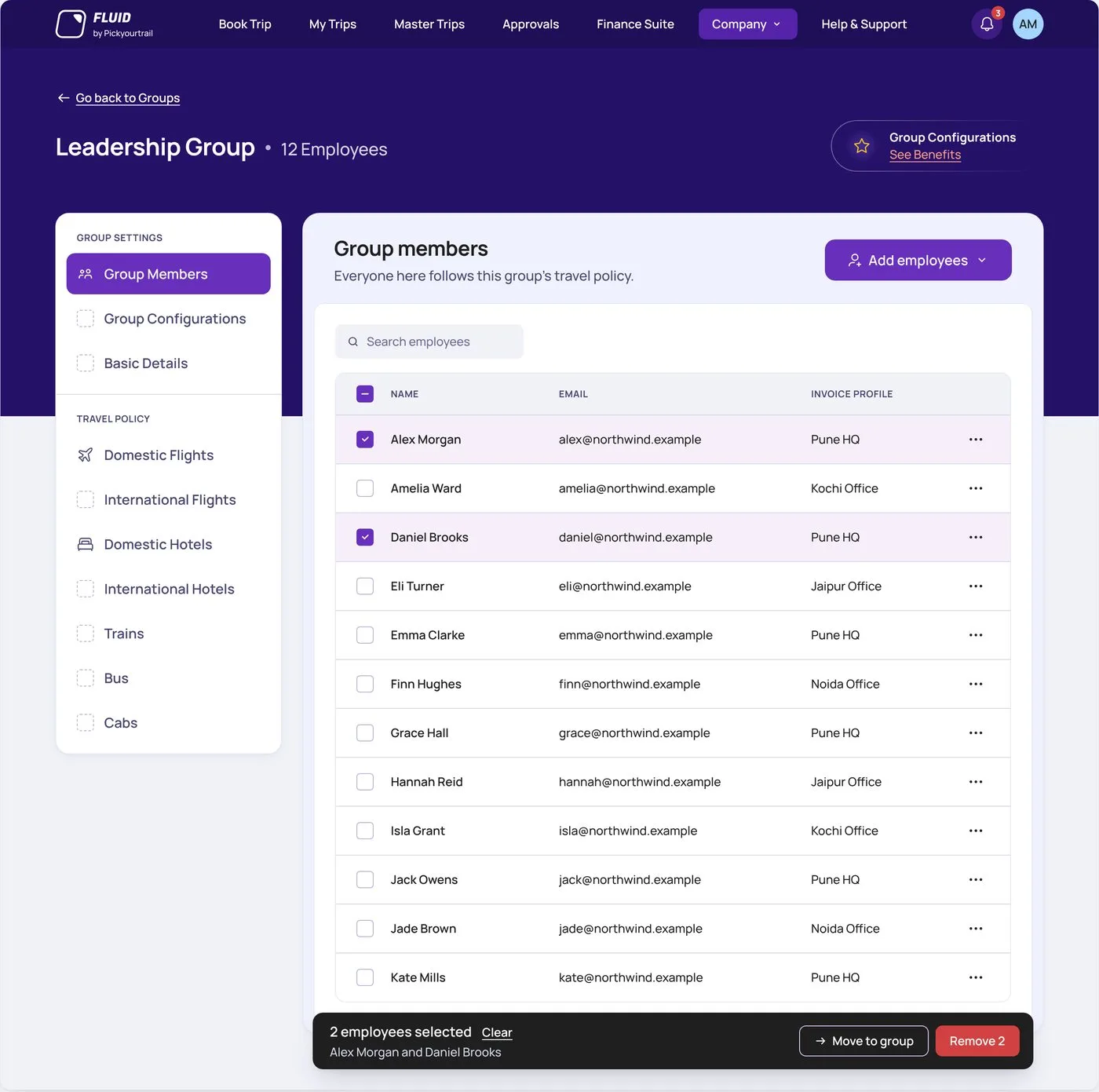Check the Amelia Ward checkbox
Viewport: 1099px width, 1092px height.
tap(365, 488)
